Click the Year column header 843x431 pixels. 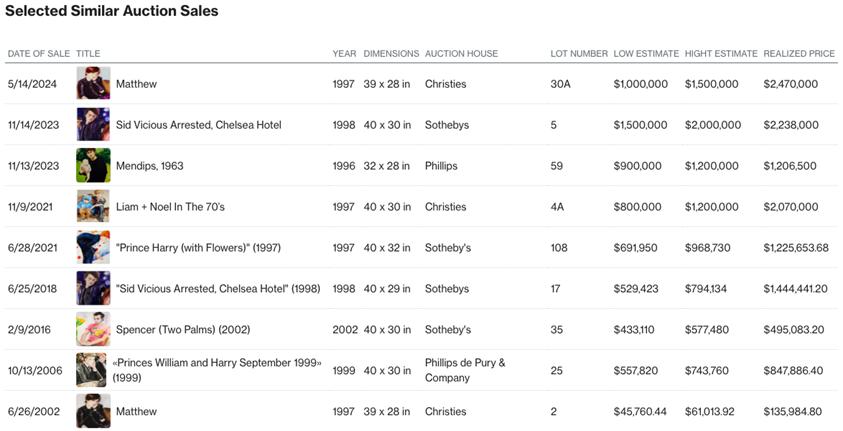[343, 54]
